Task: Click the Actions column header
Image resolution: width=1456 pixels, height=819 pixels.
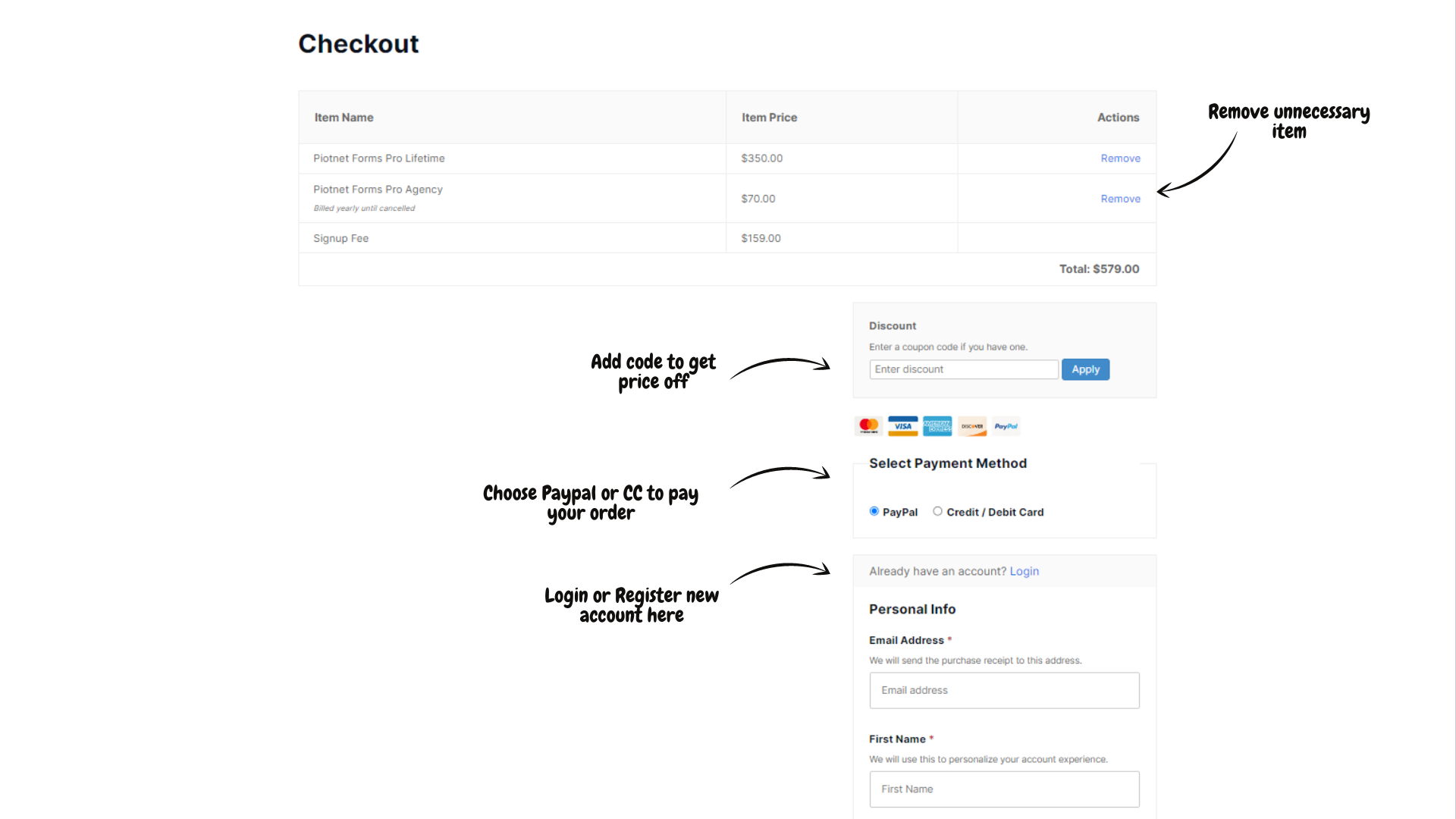Action: [1118, 118]
